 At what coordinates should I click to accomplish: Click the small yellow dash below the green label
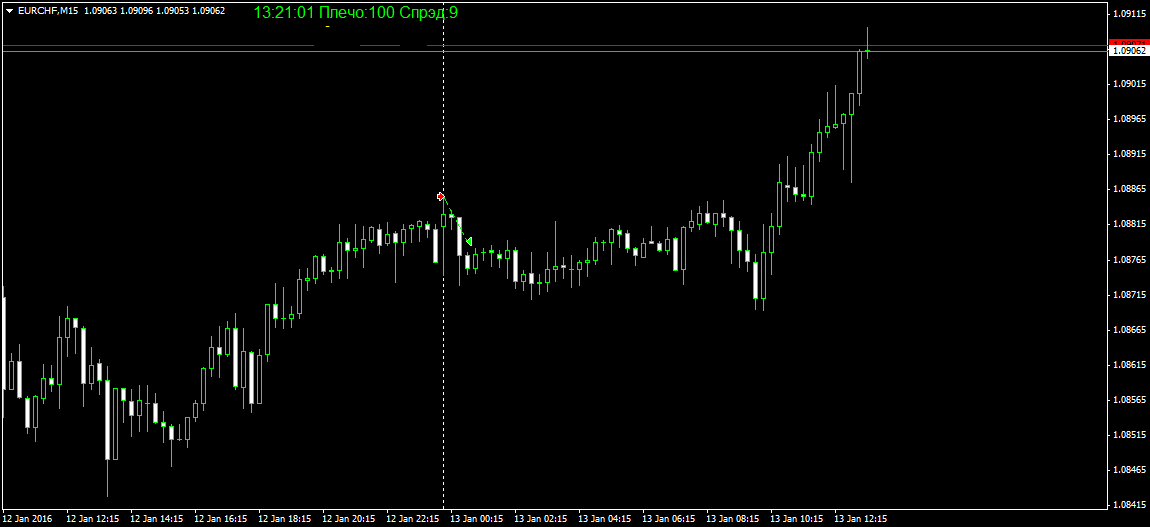[x=328, y=26]
